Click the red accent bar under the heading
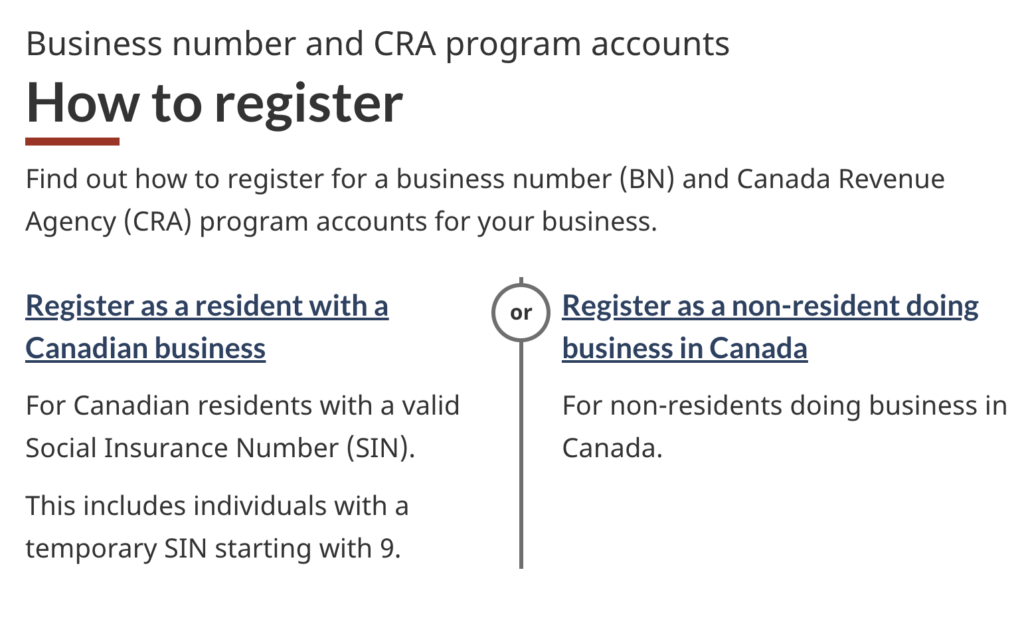 72,141
